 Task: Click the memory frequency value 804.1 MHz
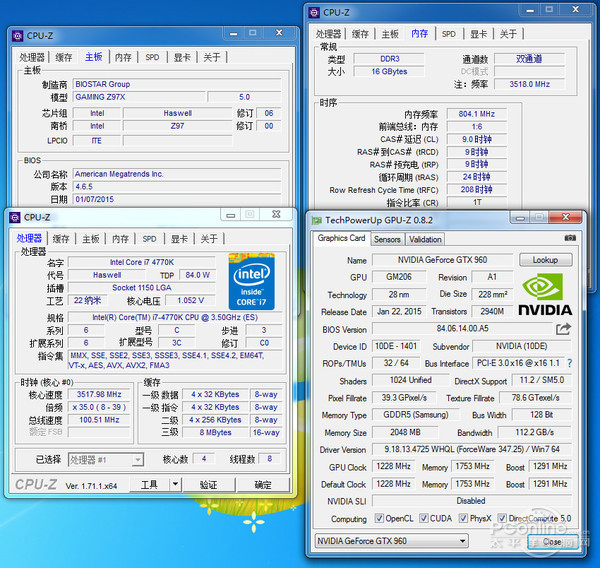click(x=477, y=114)
